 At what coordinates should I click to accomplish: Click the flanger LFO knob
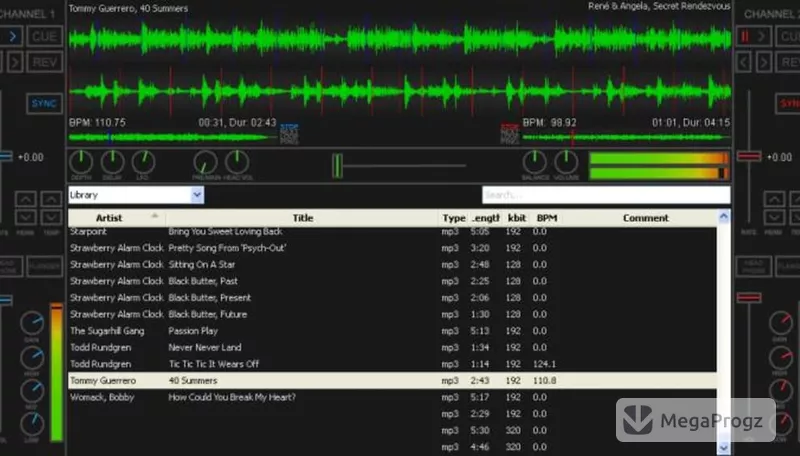[143, 162]
